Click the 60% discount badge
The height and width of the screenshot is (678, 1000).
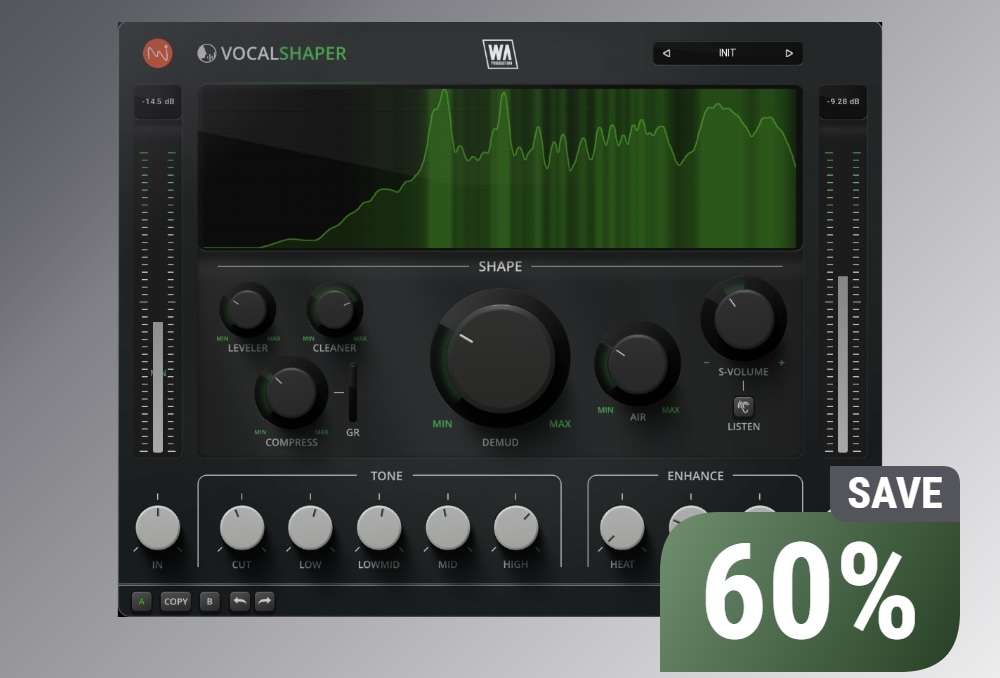810,592
